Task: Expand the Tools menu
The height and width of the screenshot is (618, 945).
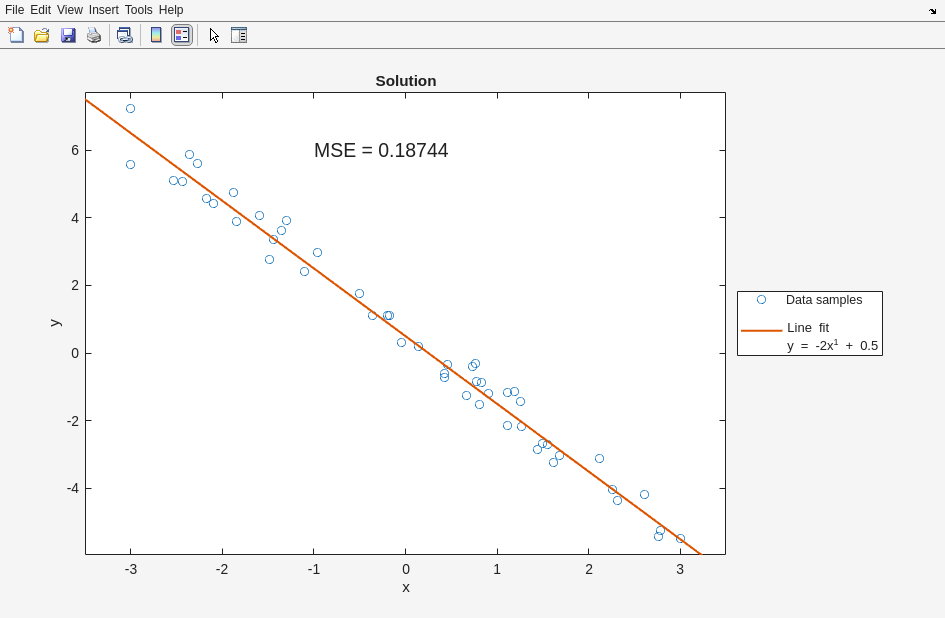Action: pos(139,10)
